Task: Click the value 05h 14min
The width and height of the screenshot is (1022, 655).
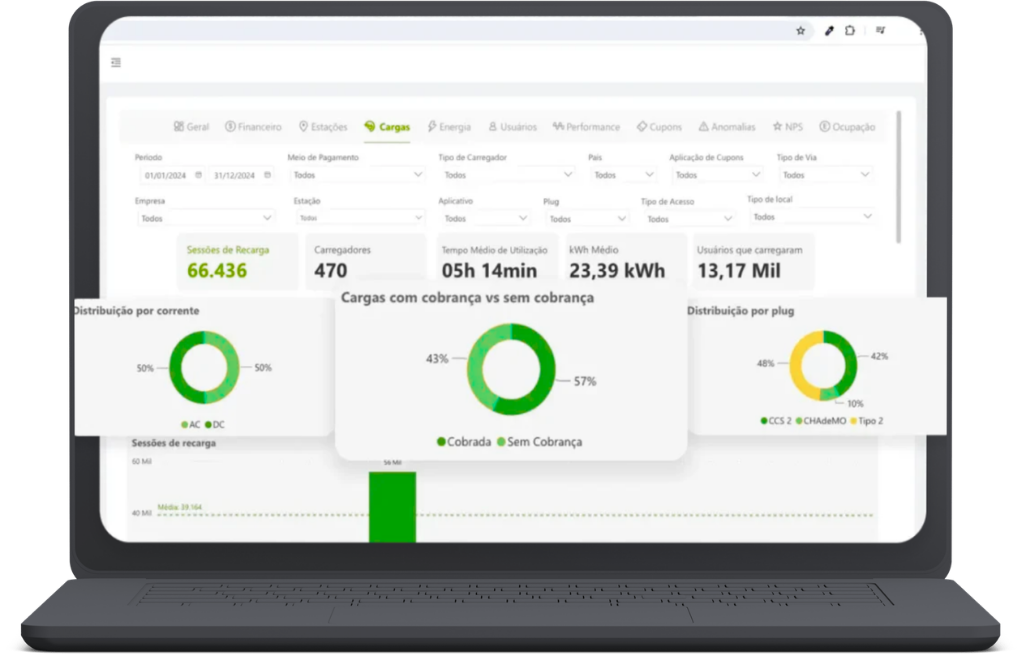Action: (x=489, y=270)
